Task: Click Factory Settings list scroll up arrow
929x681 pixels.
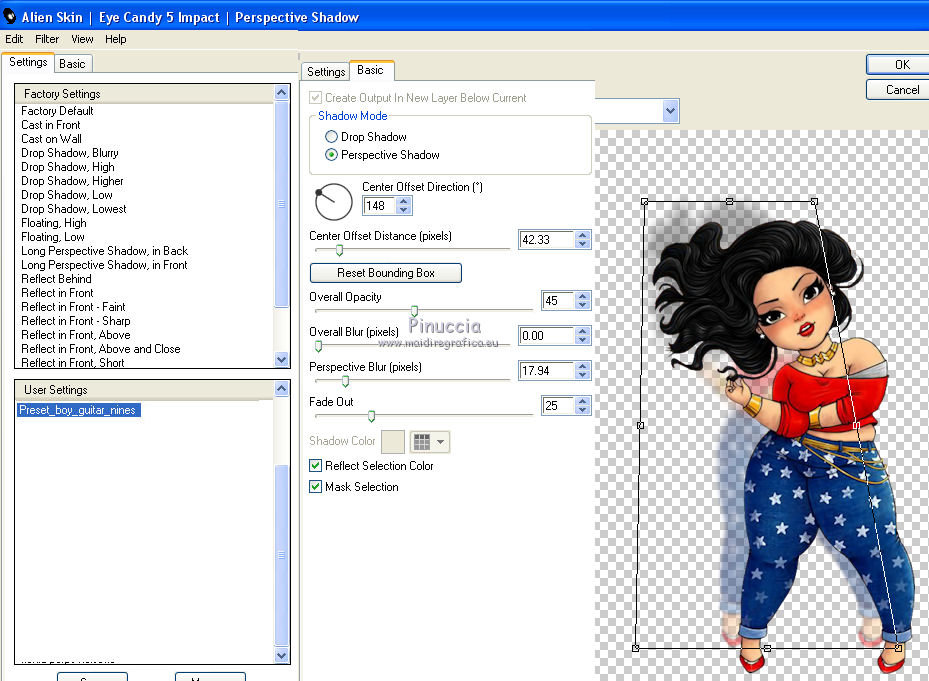Action: [281, 92]
